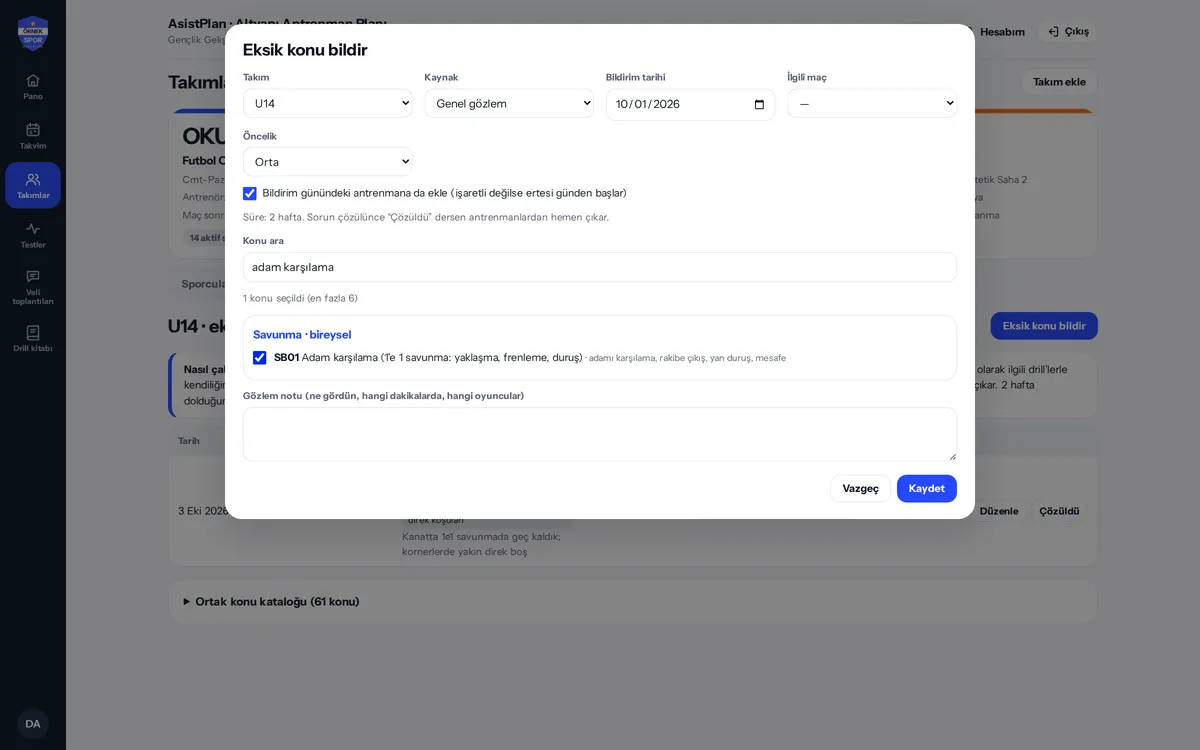The width and height of the screenshot is (1200, 750).
Task: Open the İlgili maç dropdown
Action: pos(872,104)
